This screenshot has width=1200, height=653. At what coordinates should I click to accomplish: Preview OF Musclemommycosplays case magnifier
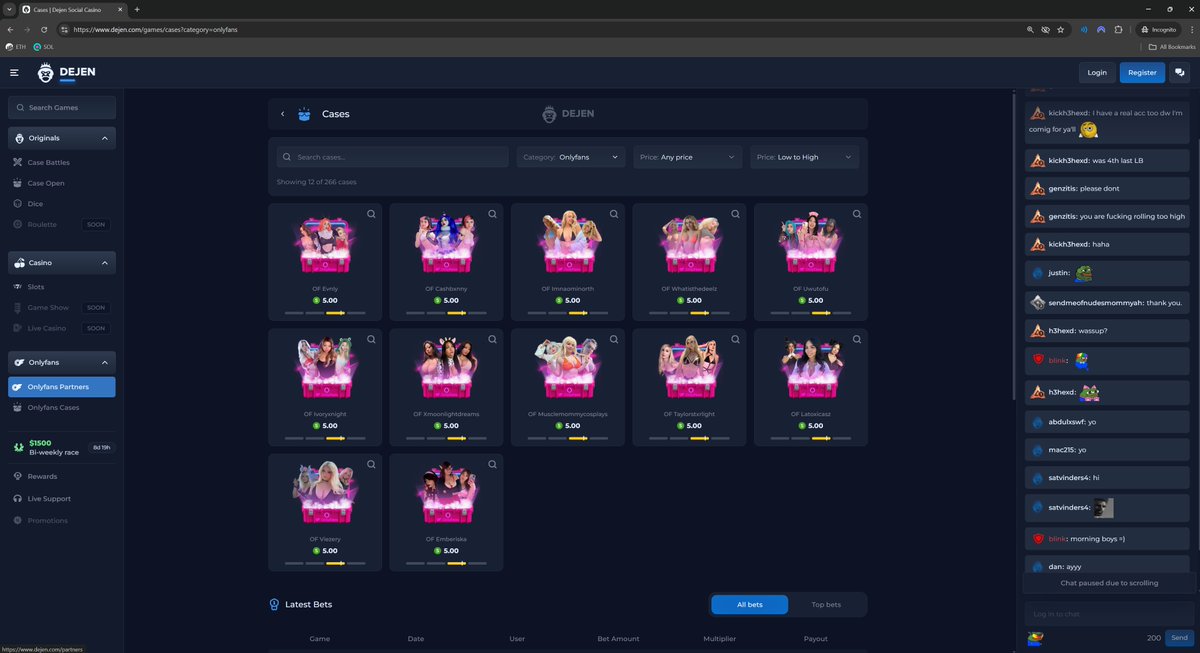pos(614,339)
